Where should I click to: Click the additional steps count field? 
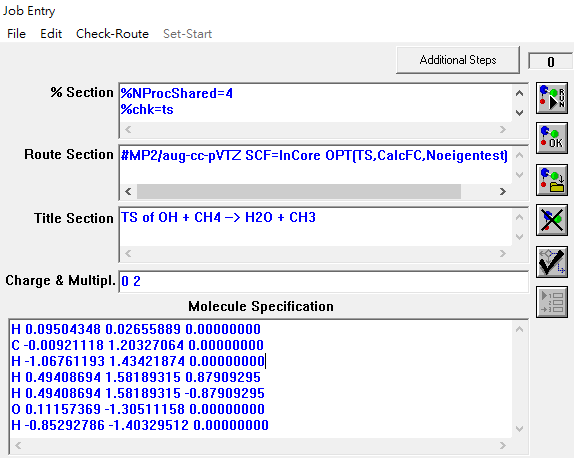coord(550,62)
